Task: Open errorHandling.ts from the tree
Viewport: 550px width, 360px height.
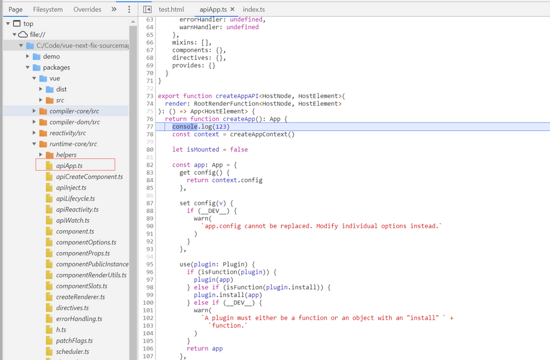Action: coord(79,319)
